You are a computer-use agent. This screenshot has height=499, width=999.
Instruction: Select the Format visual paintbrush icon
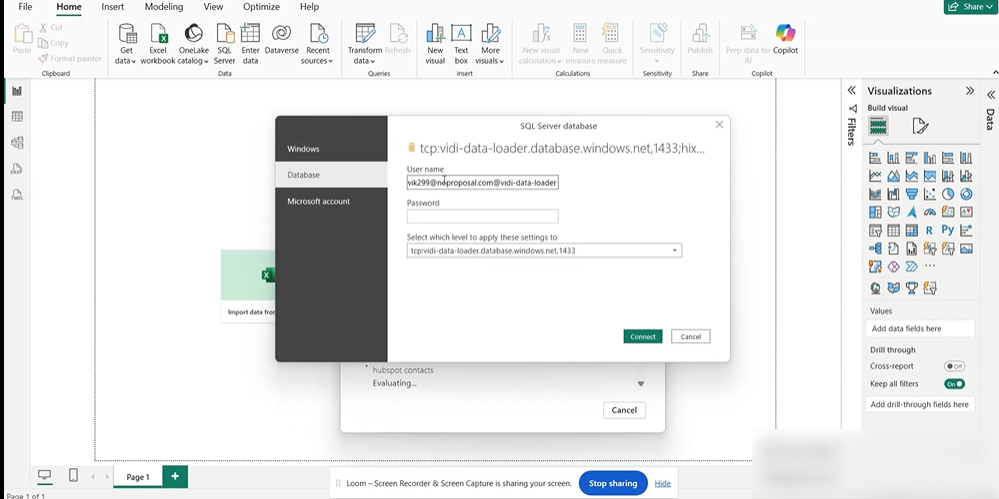point(920,126)
